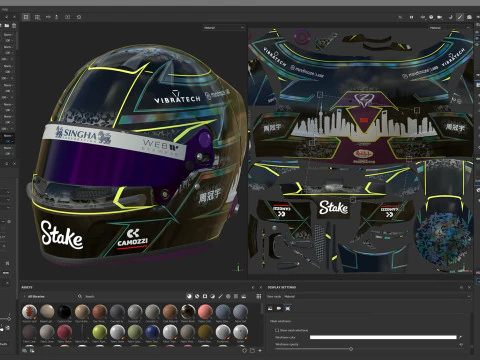480x360 pixels.
Task: Close the Assets panel
Action: point(260,287)
